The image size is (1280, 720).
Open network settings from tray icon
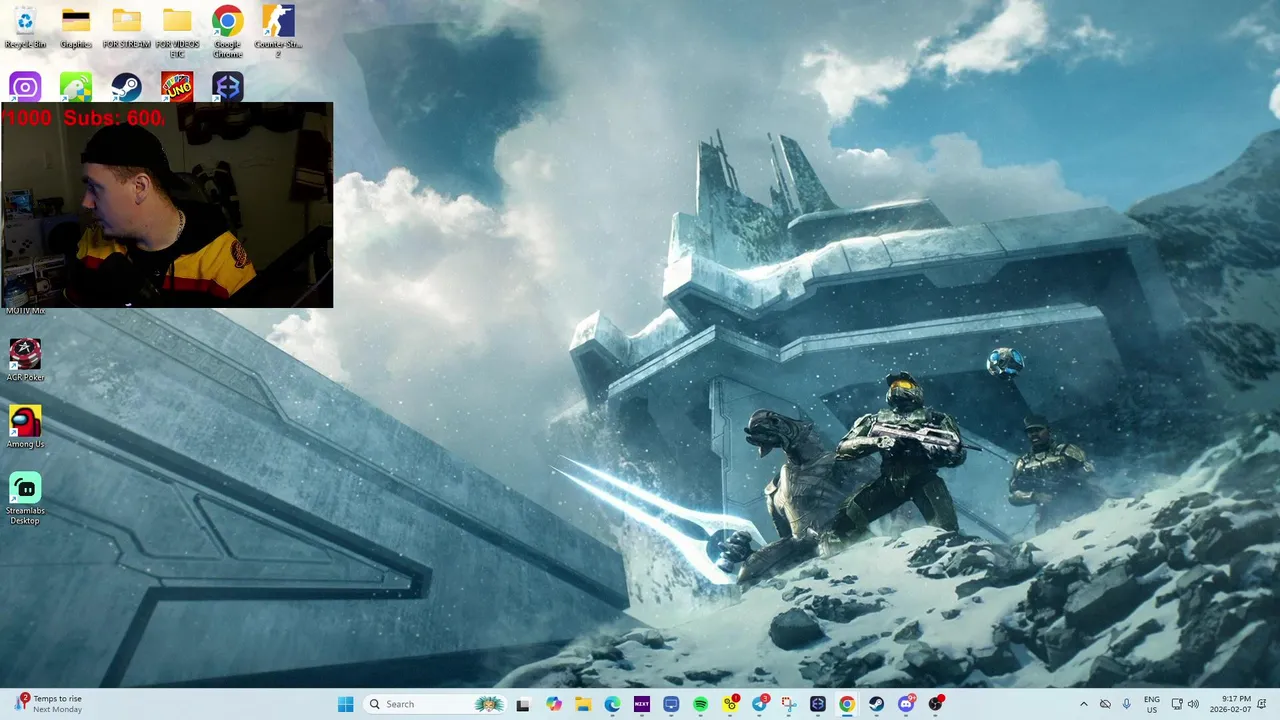pos(1177,704)
